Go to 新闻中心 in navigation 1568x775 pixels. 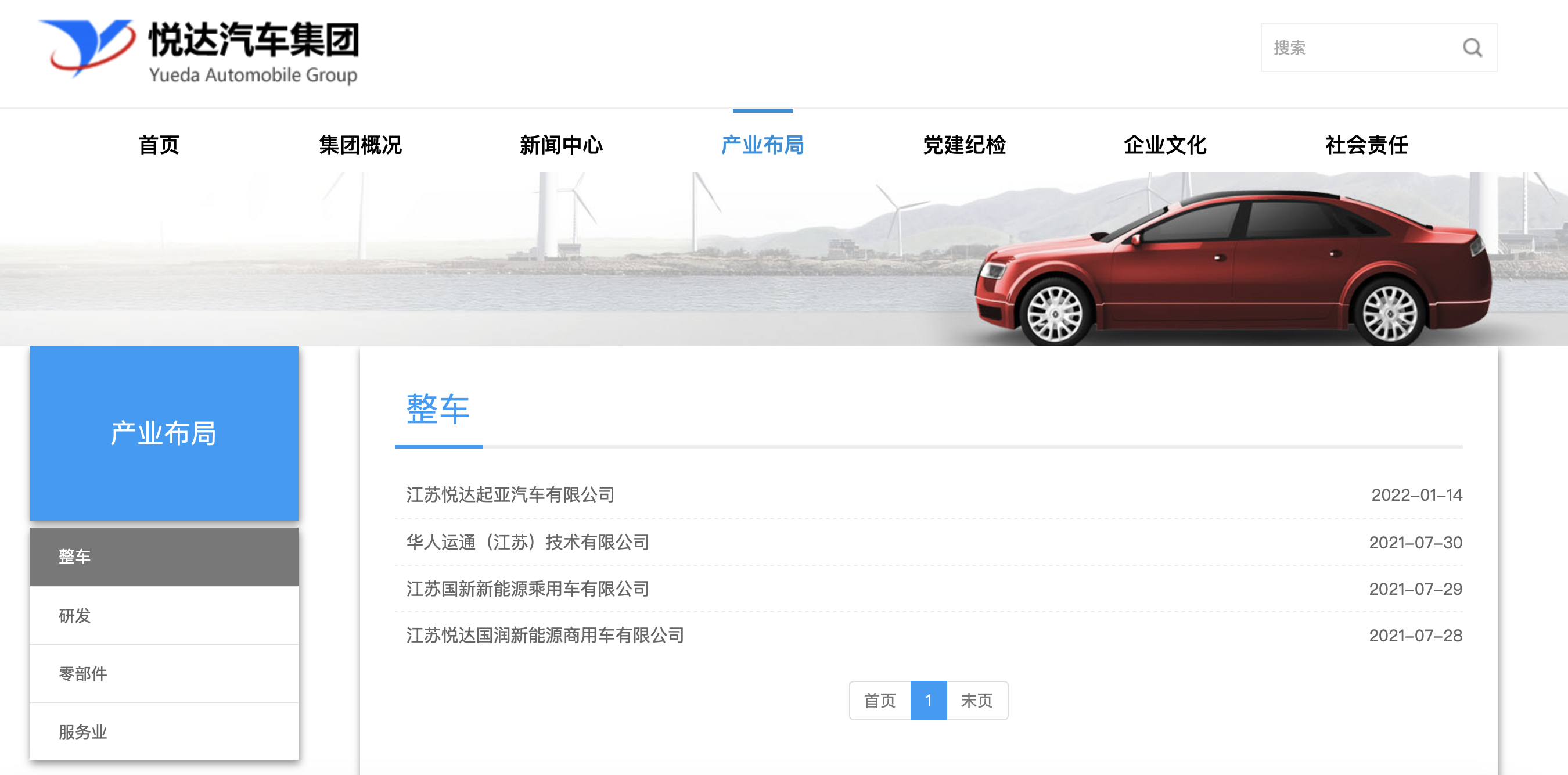tap(561, 145)
